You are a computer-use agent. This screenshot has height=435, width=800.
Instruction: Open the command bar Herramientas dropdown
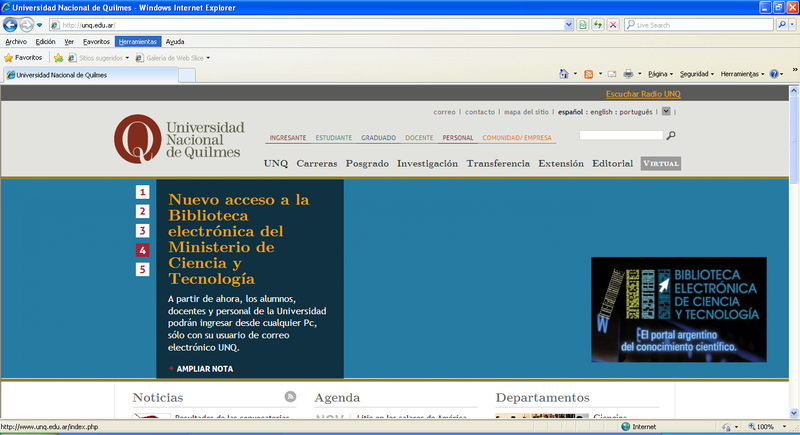tap(742, 74)
